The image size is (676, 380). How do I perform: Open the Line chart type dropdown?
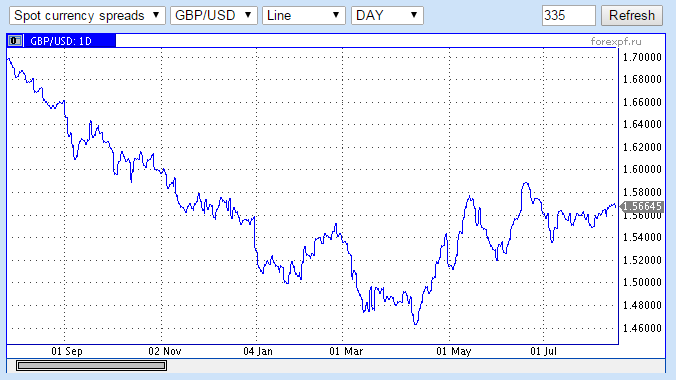tap(304, 16)
